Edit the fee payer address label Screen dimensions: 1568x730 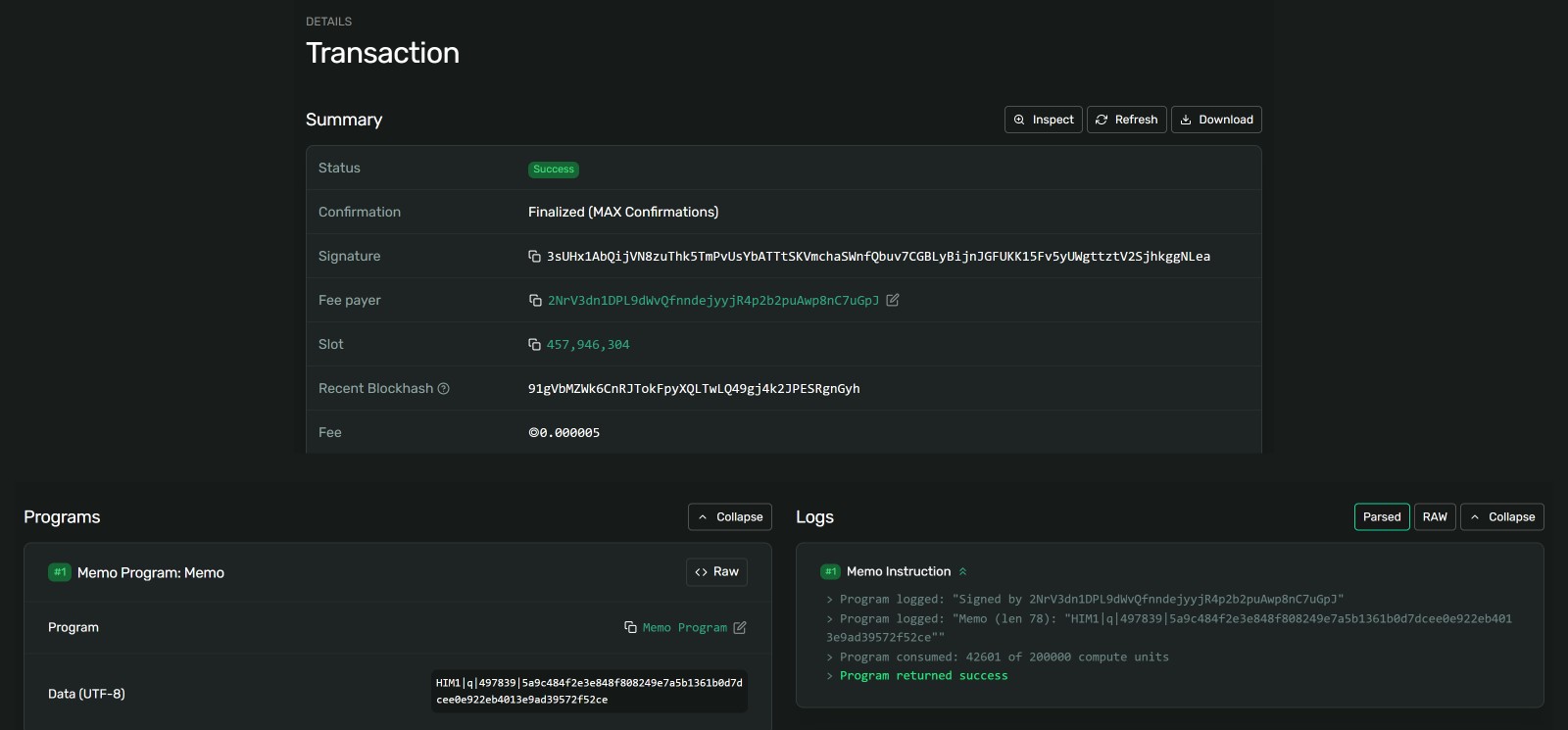(x=893, y=300)
